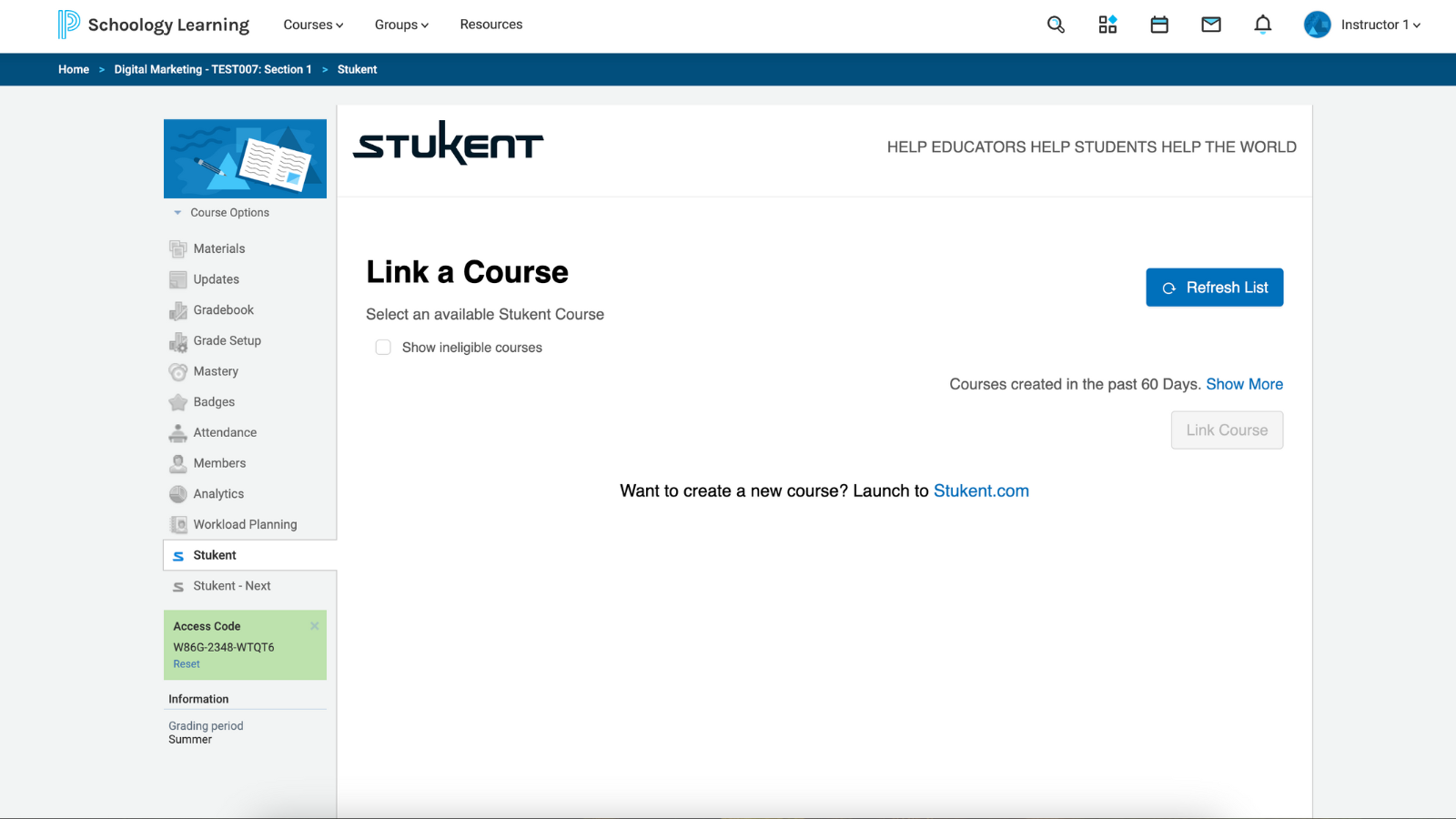Go to Home in the breadcrumb

pyautogui.click(x=74, y=69)
